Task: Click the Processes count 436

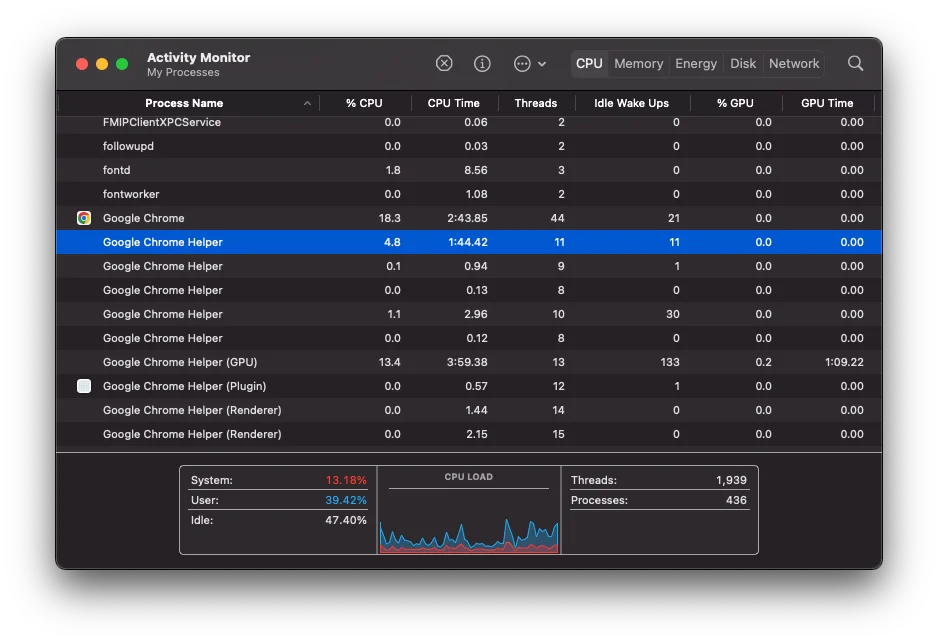Action: tap(736, 500)
